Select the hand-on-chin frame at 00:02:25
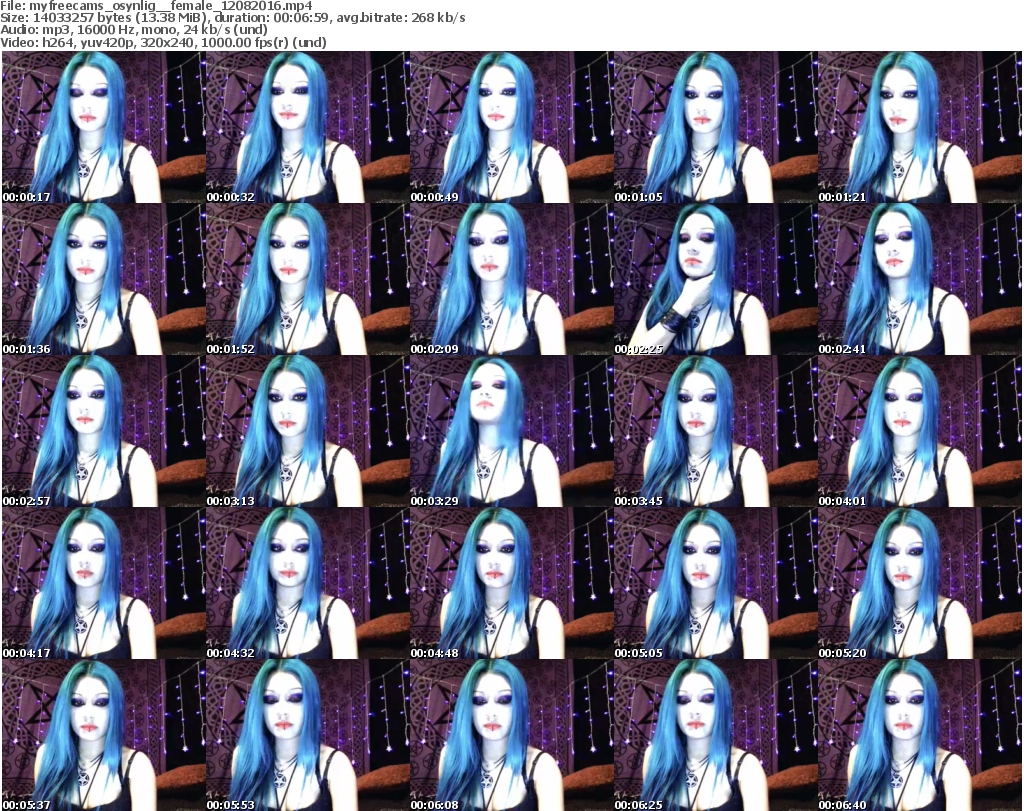Screen dimensions: 1024x811 point(715,279)
